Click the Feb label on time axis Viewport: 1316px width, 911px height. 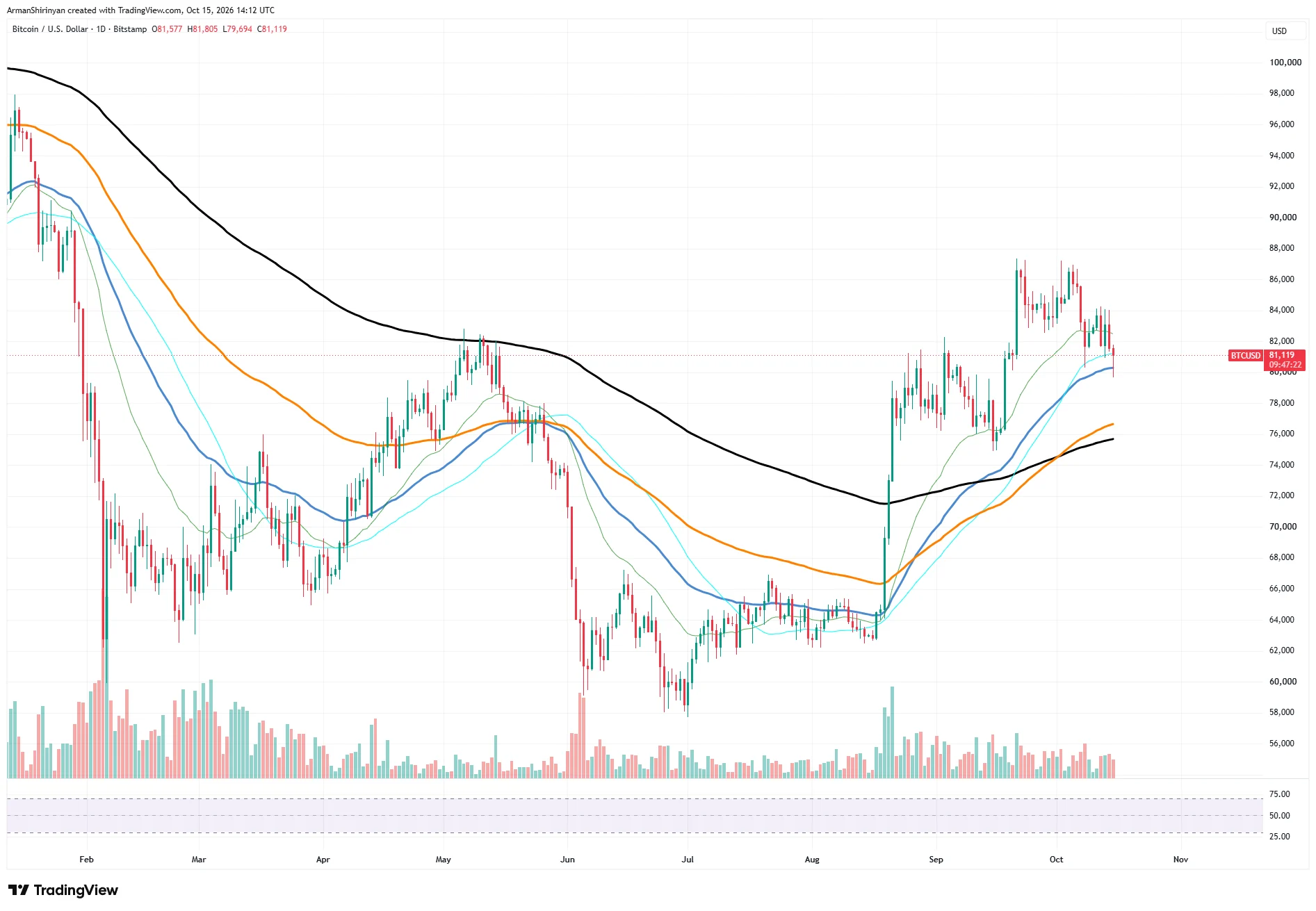[x=86, y=860]
